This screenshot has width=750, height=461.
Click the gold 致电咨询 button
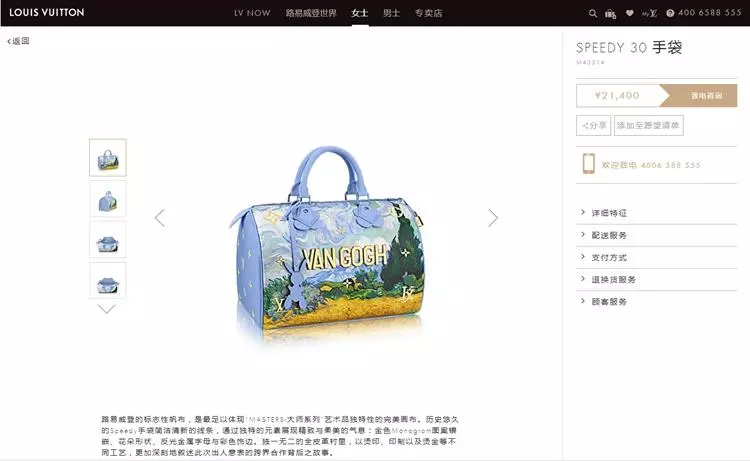[702, 96]
